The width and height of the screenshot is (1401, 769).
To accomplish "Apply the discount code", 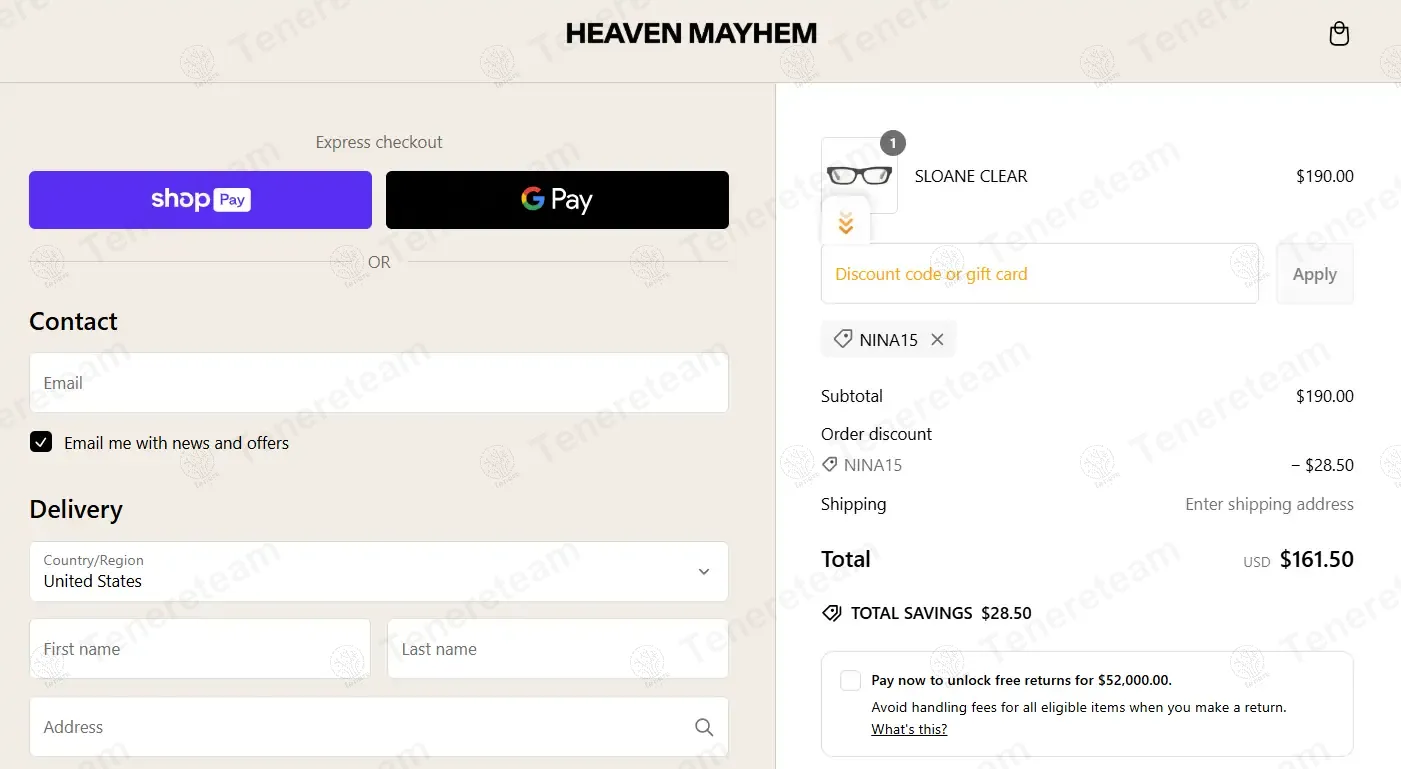I will click(1314, 274).
